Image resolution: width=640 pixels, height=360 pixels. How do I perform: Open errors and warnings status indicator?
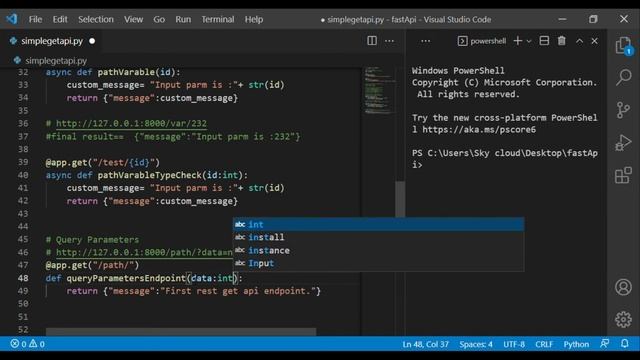[28, 344]
